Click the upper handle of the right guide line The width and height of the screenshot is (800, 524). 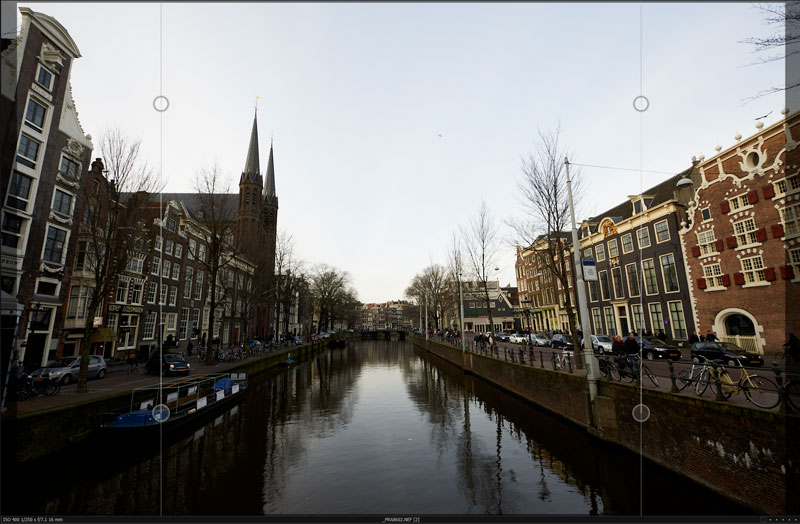click(641, 104)
